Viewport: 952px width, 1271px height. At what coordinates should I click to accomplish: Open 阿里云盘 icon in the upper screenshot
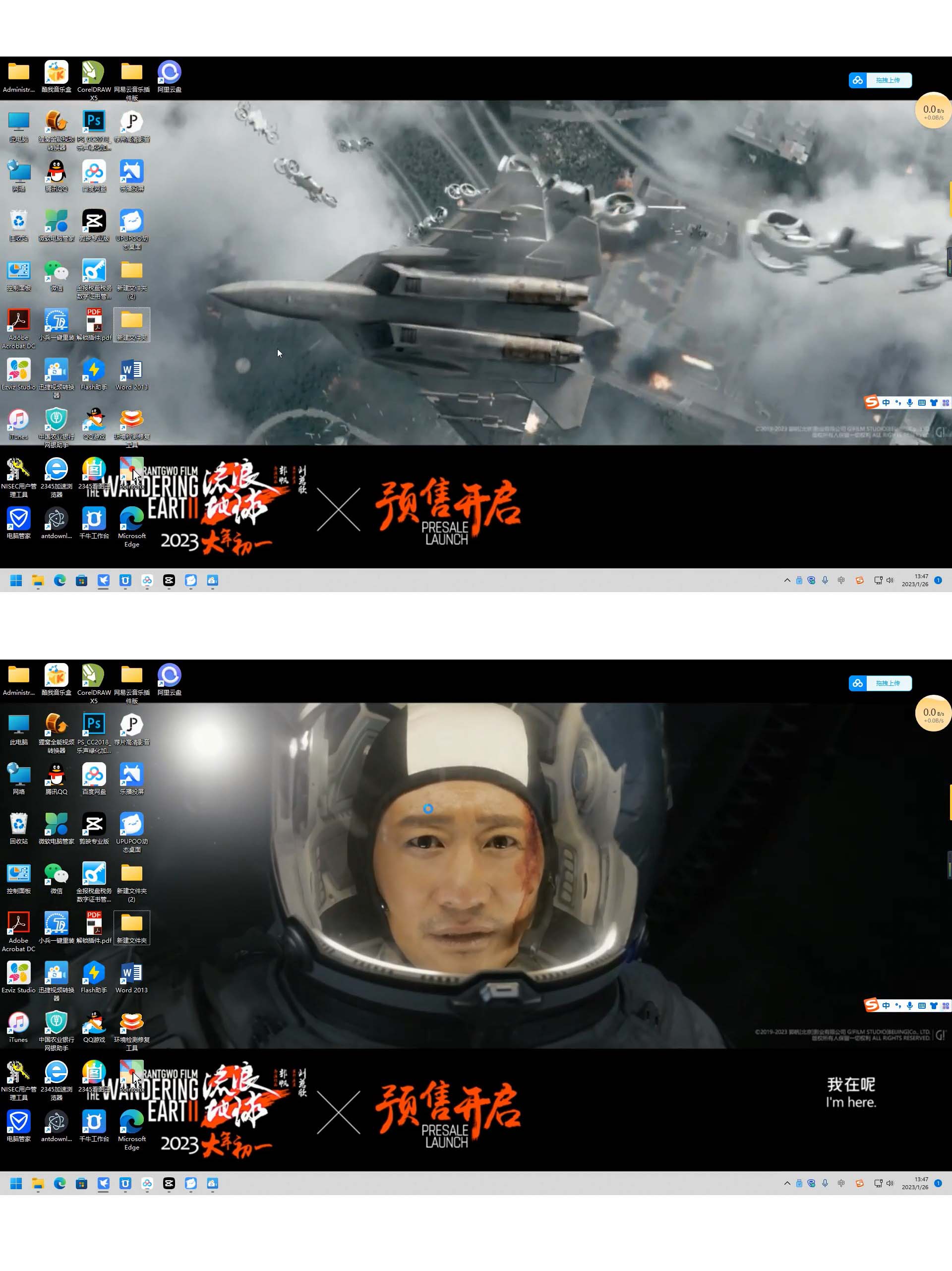coord(170,76)
